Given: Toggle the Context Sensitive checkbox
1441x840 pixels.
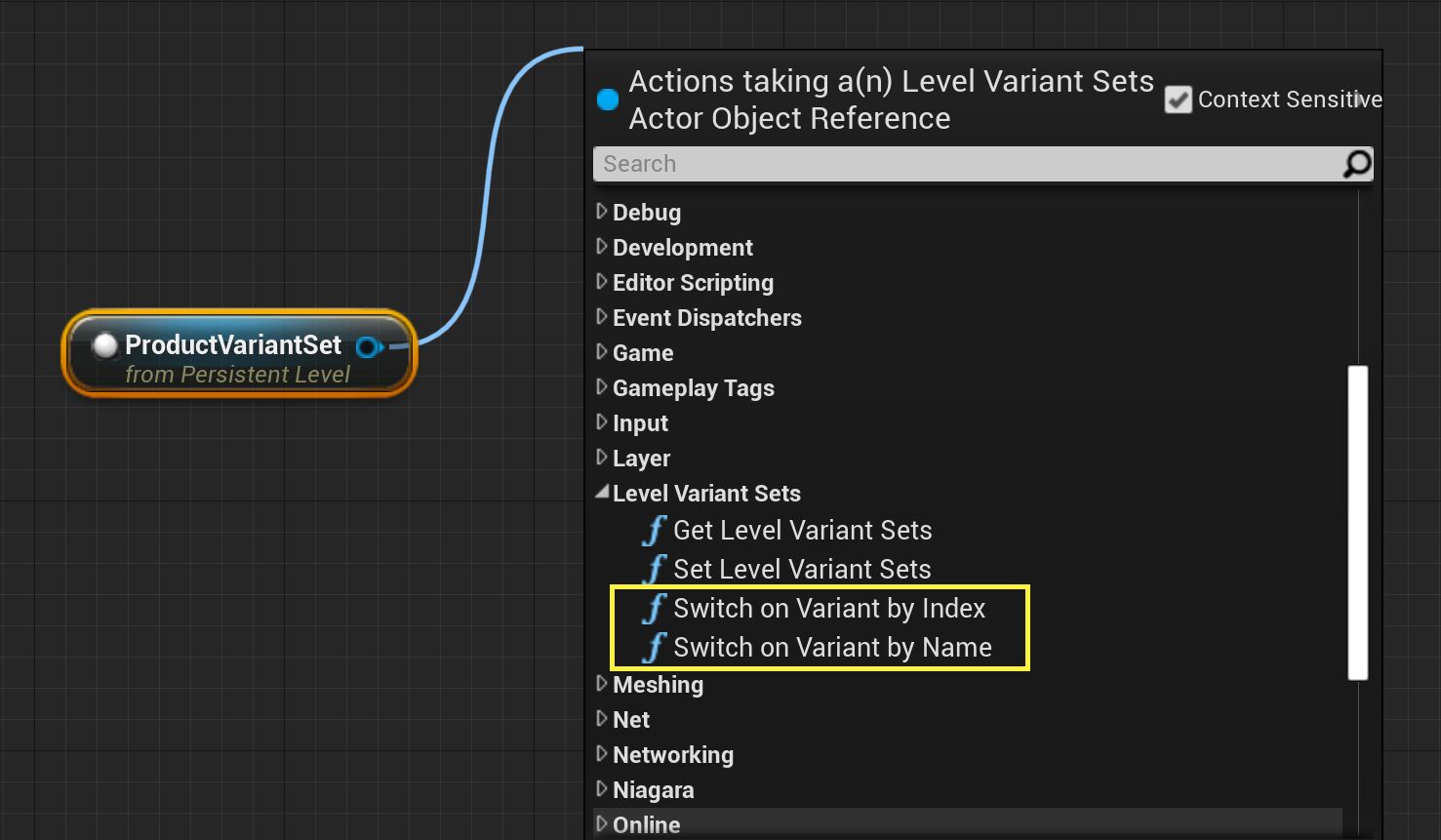Looking at the screenshot, I should [x=1178, y=100].
